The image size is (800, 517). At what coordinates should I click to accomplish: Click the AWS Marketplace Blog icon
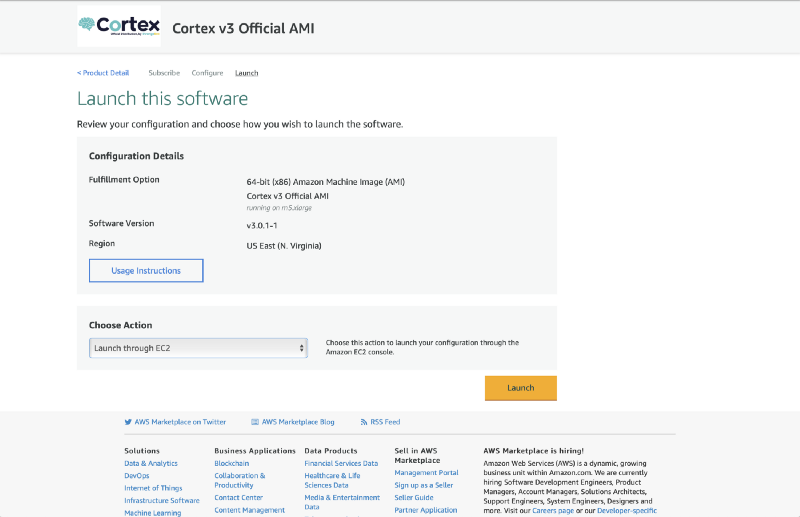(x=255, y=422)
